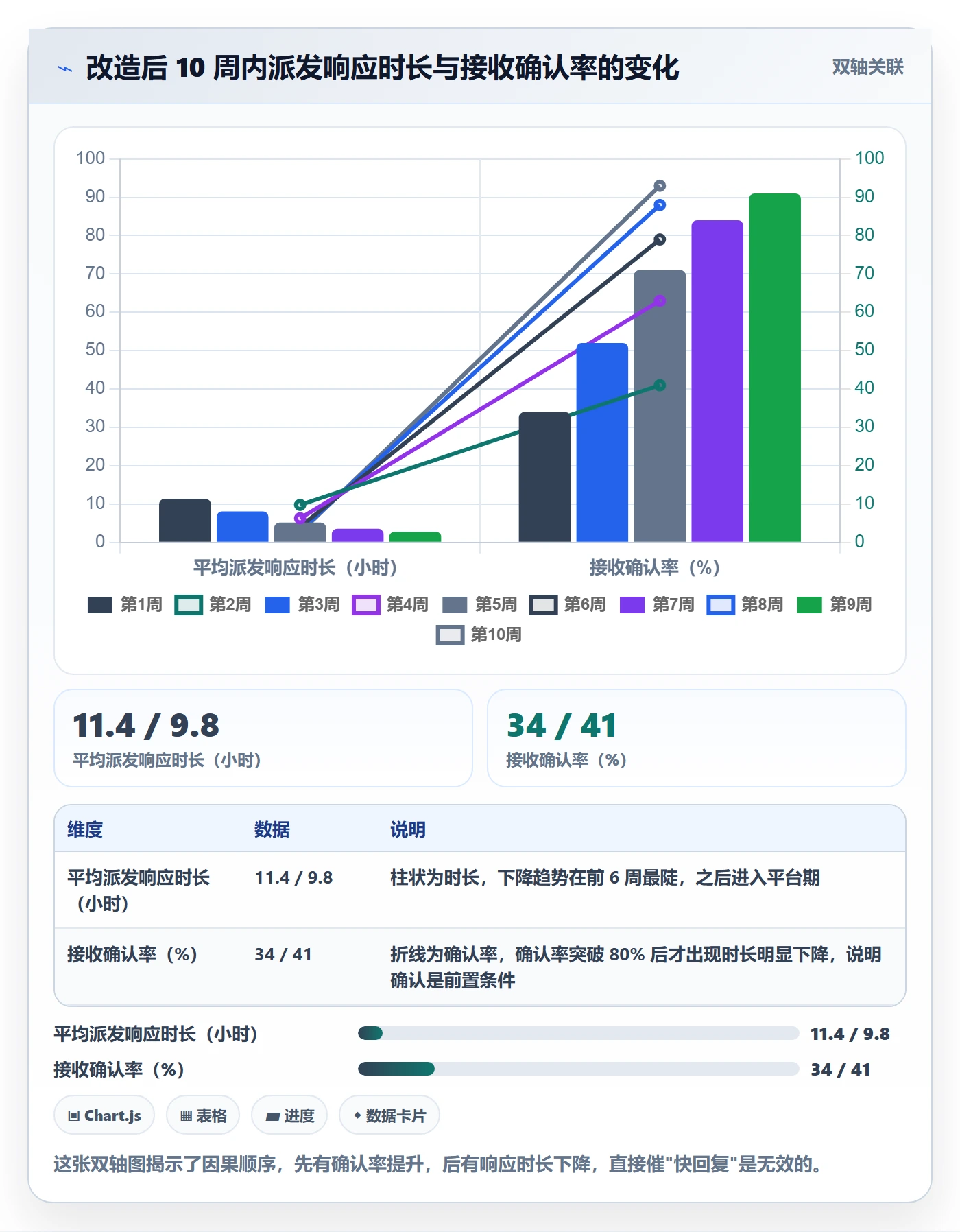This screenshot has width=960, height=1232.
Task: Click the 第10周 line point near 93
Action: tap(660, 186)
